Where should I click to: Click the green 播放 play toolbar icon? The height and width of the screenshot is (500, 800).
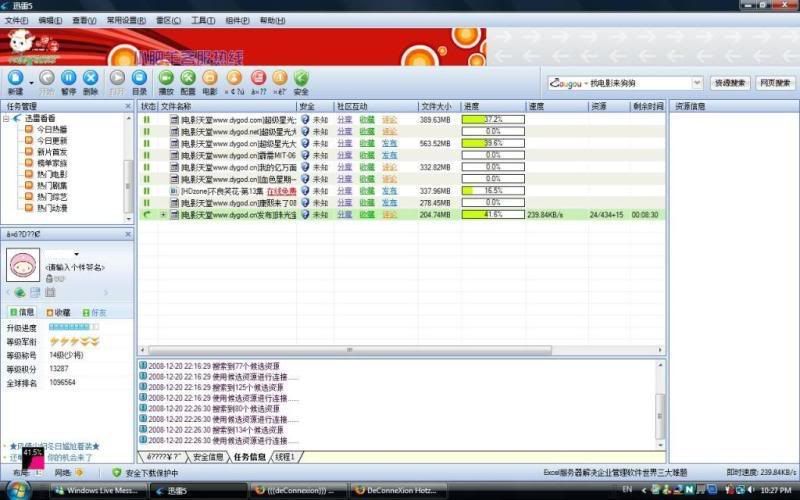coord(166,78)
